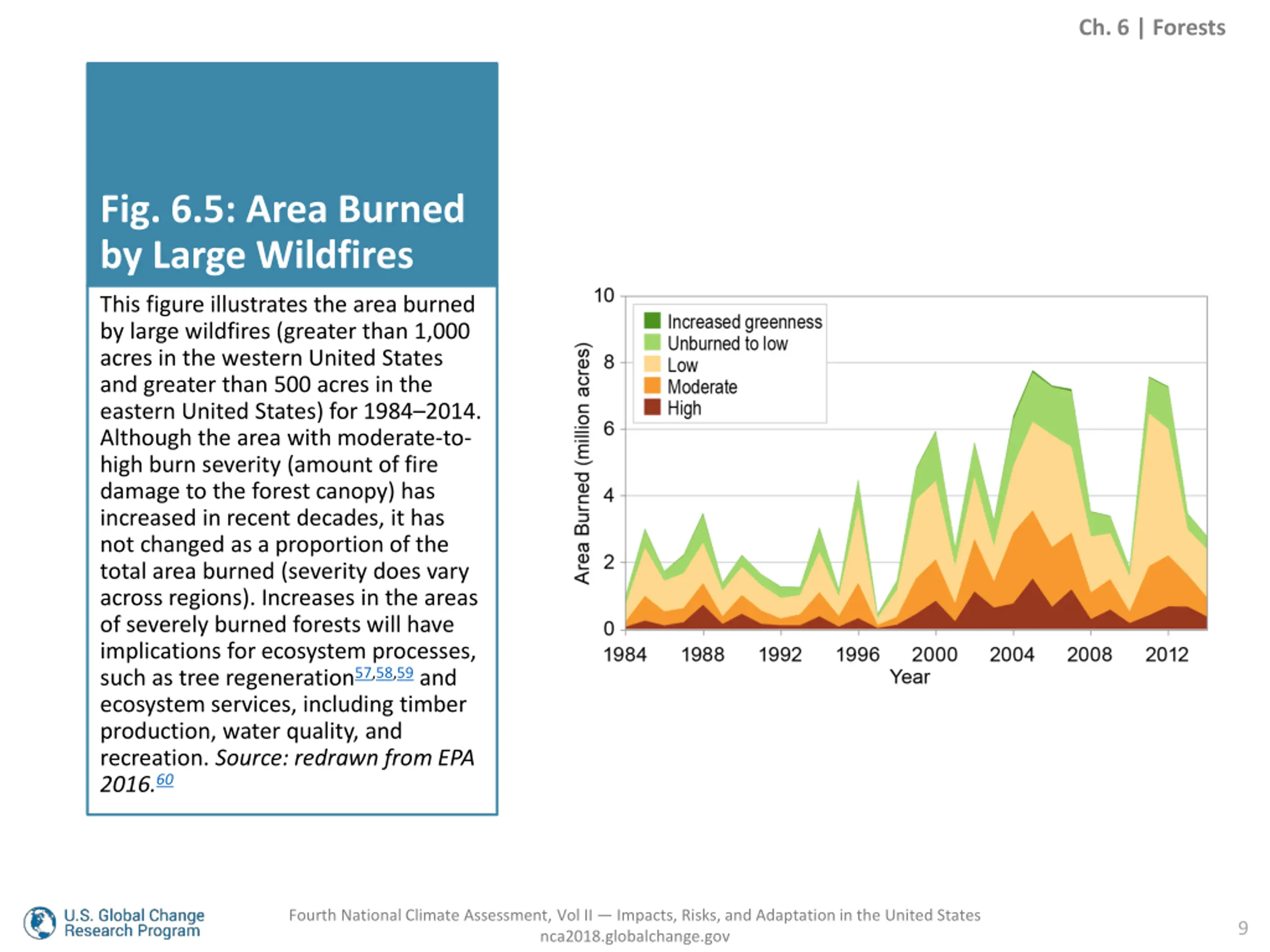1270x952 pixels.
Task: Click the 'Ch. 6 | Forests' header
Action: (x=1152, y=28)
